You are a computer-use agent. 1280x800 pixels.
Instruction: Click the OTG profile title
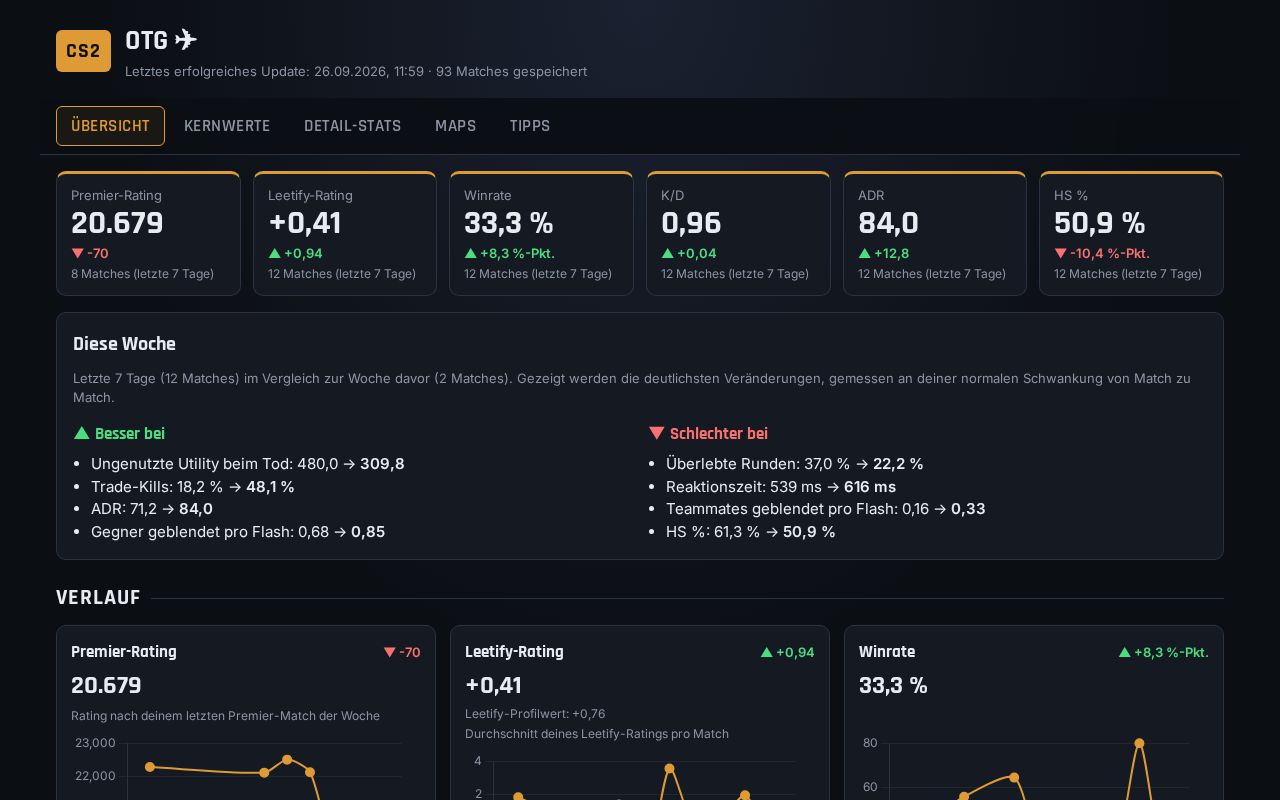[x=161, y=40]
